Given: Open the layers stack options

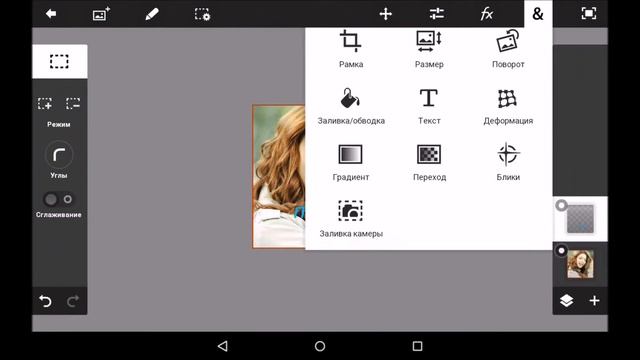Looking at the screenshot, I should (x=567, y=301).
